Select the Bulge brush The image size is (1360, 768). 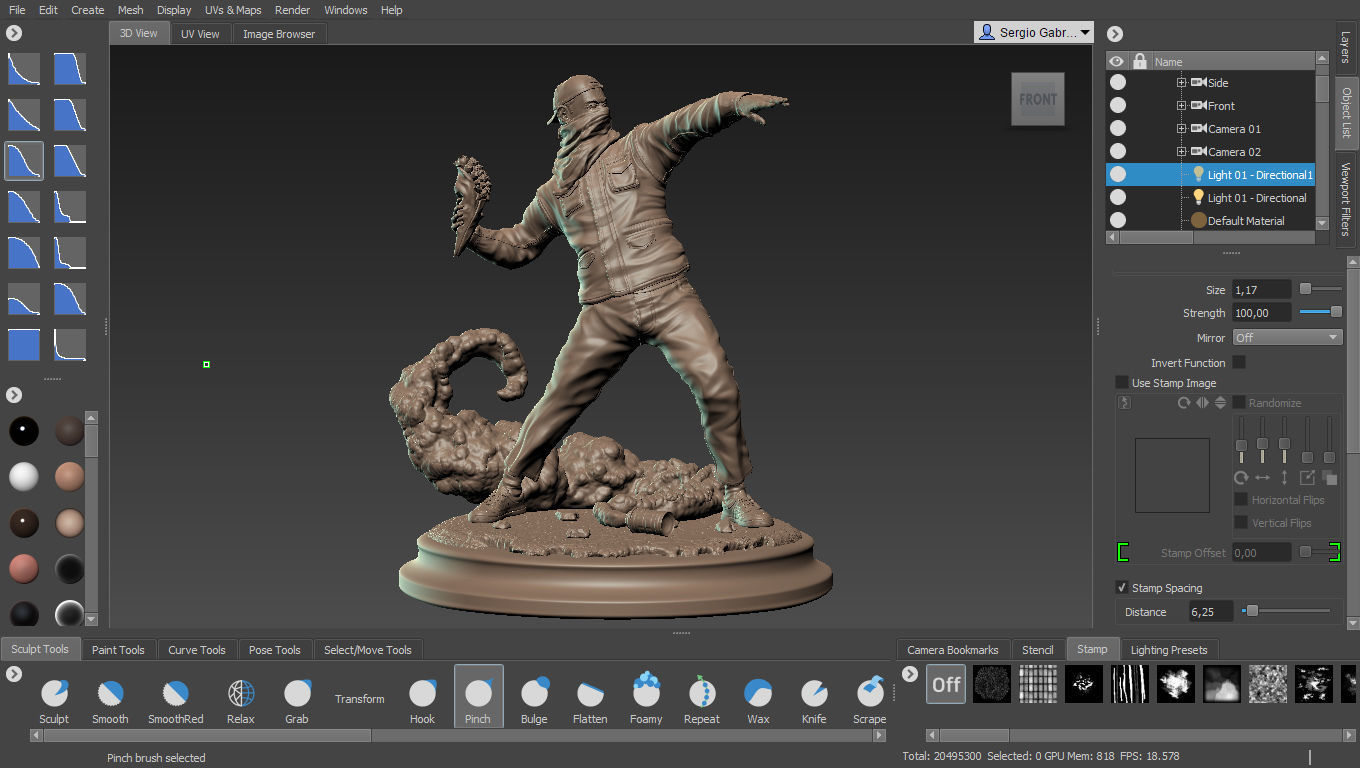(x=534, y=698)
